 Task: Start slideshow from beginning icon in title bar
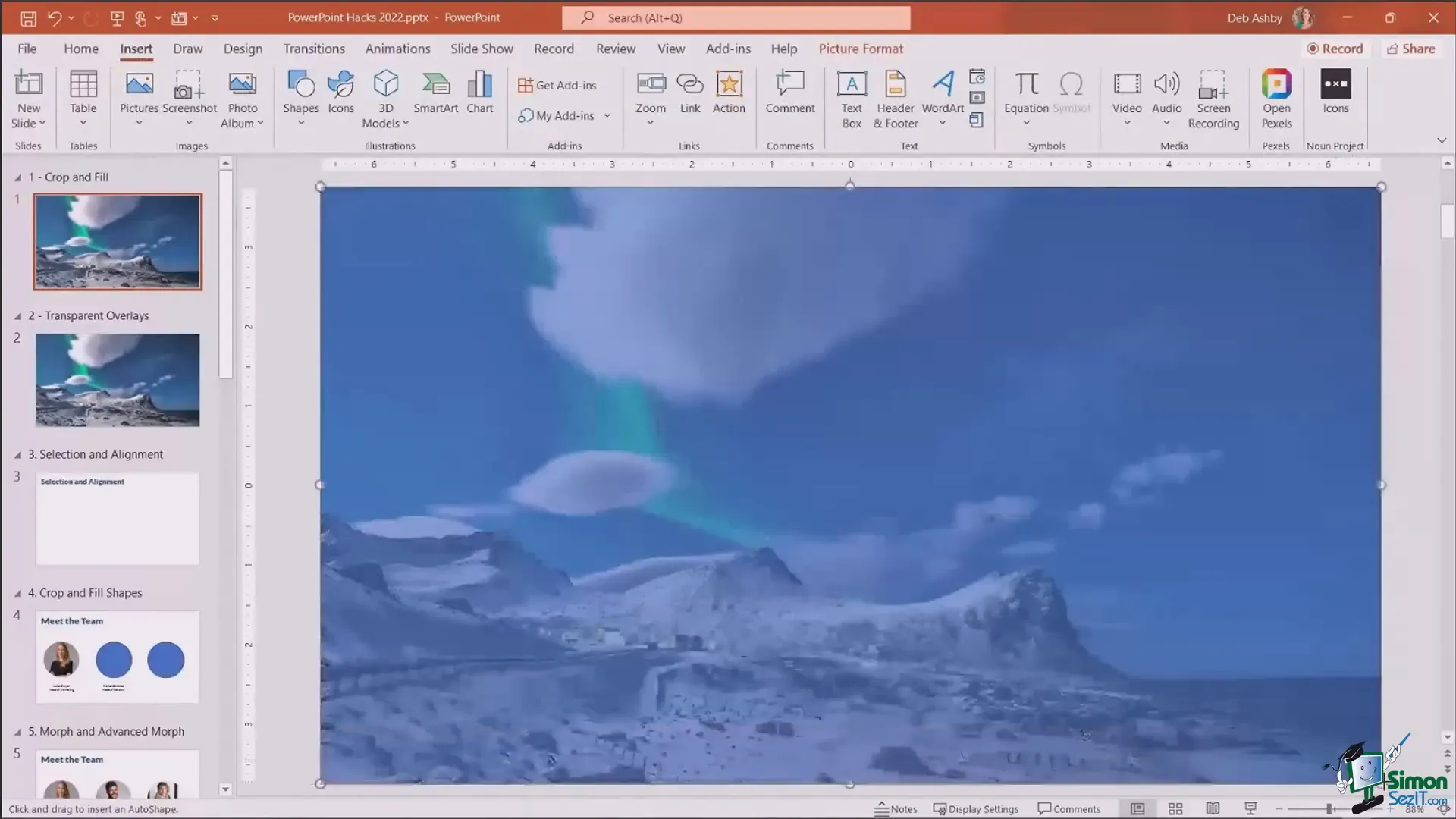pos(117,18)
